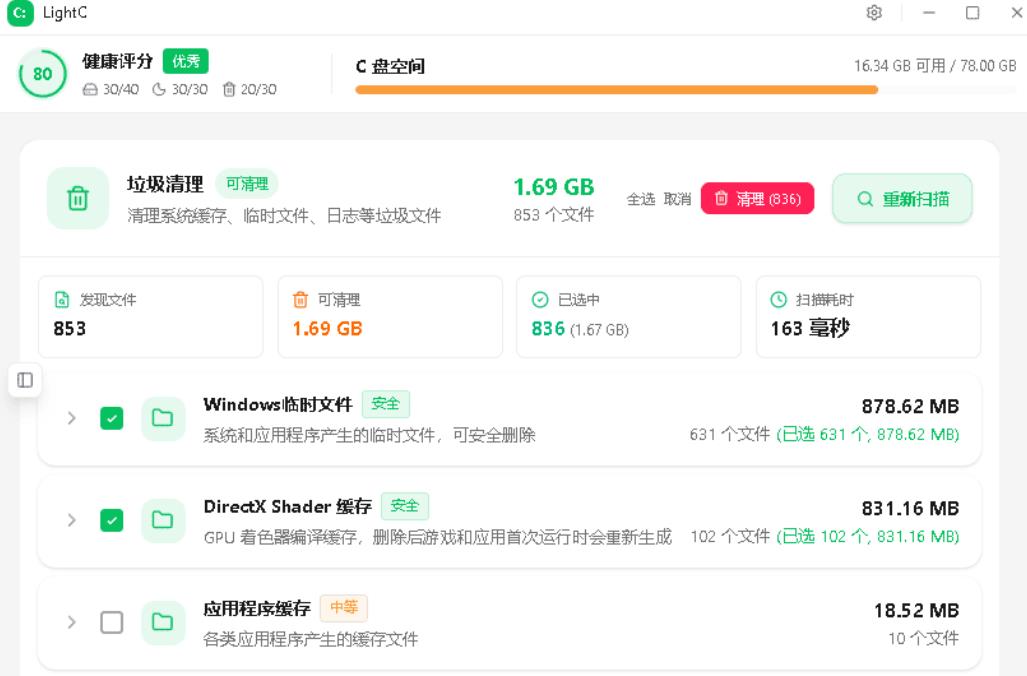1027x676 pixels.
Task: Click the 垃圾清理 heading
Action: coord(165,184)
